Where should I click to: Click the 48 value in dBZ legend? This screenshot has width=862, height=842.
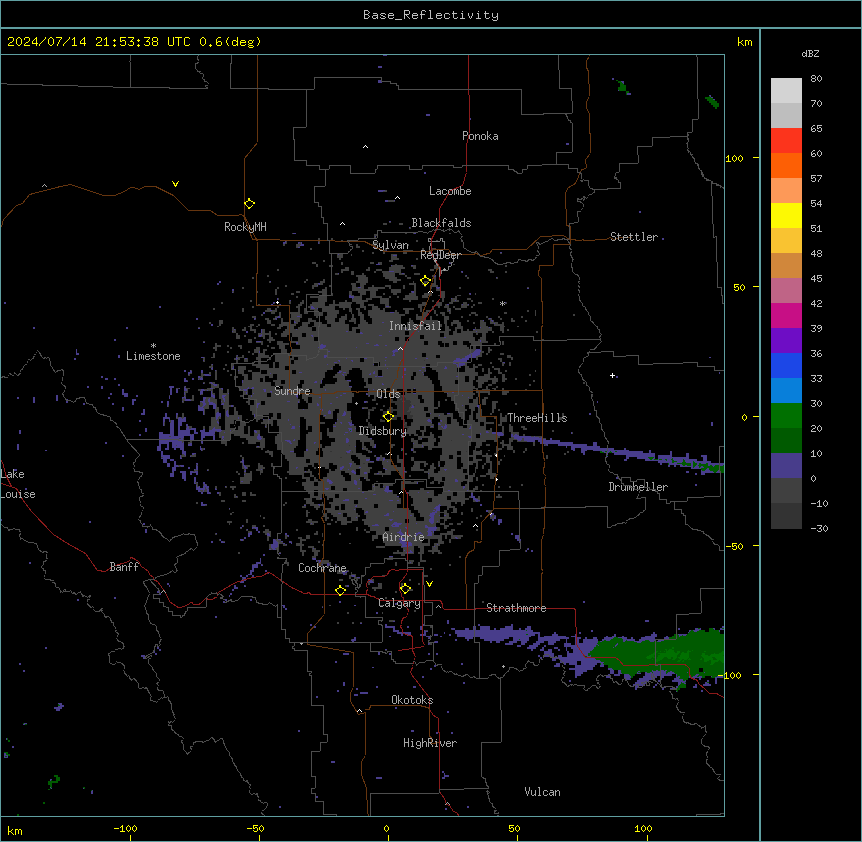click(x=816, y=253)
